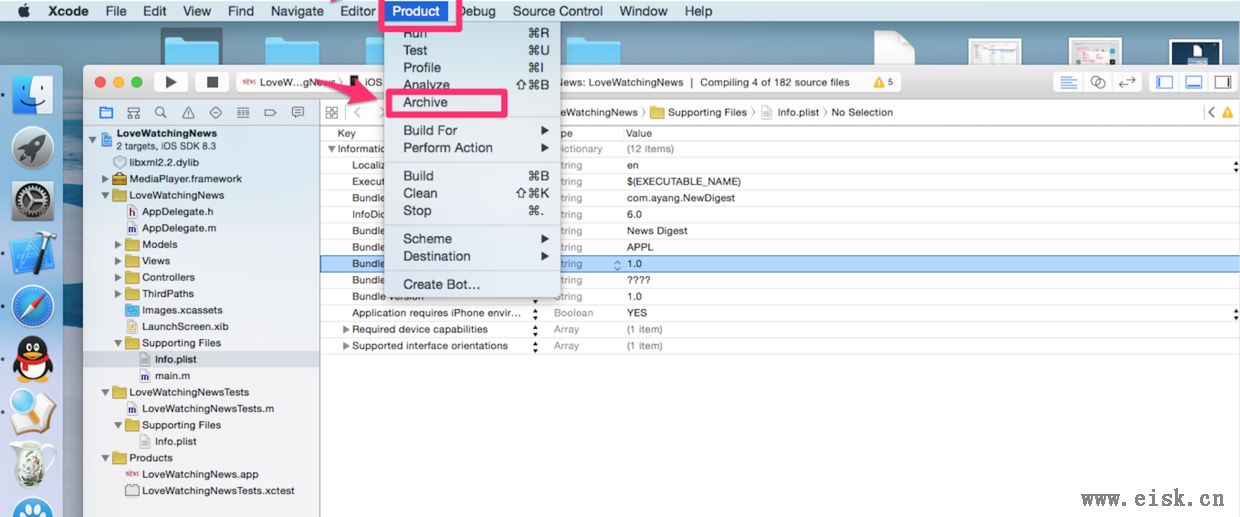Click the related items grid icon
Screen dimensions: 1240x517
pyautogui.click(x=332, y=113)
